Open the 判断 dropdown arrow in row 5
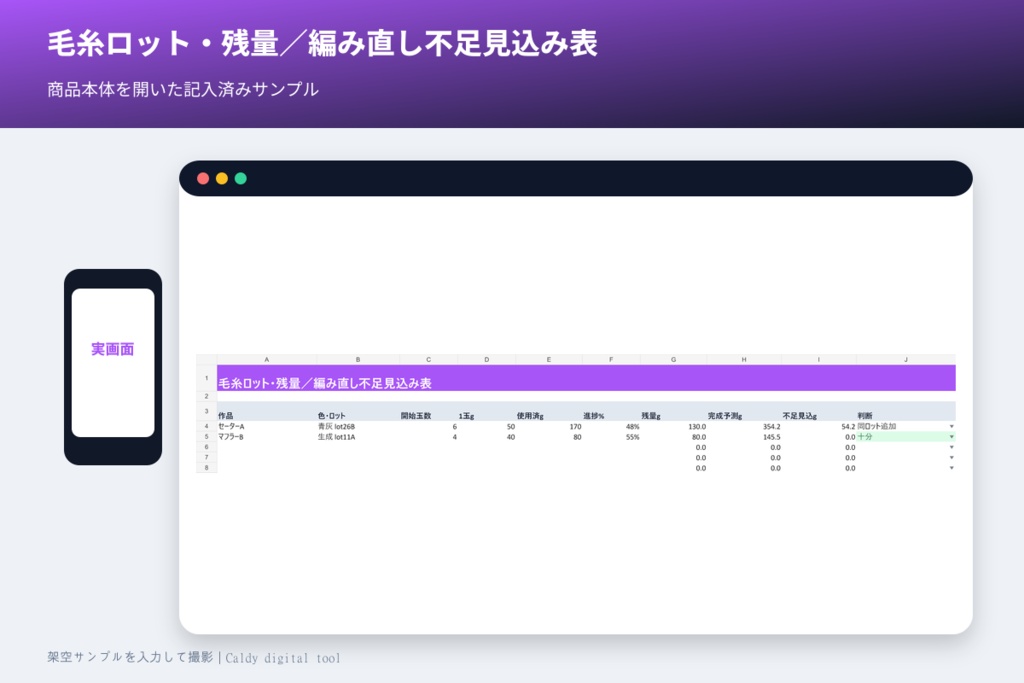The image size is (1024, 683). [951, 437]
